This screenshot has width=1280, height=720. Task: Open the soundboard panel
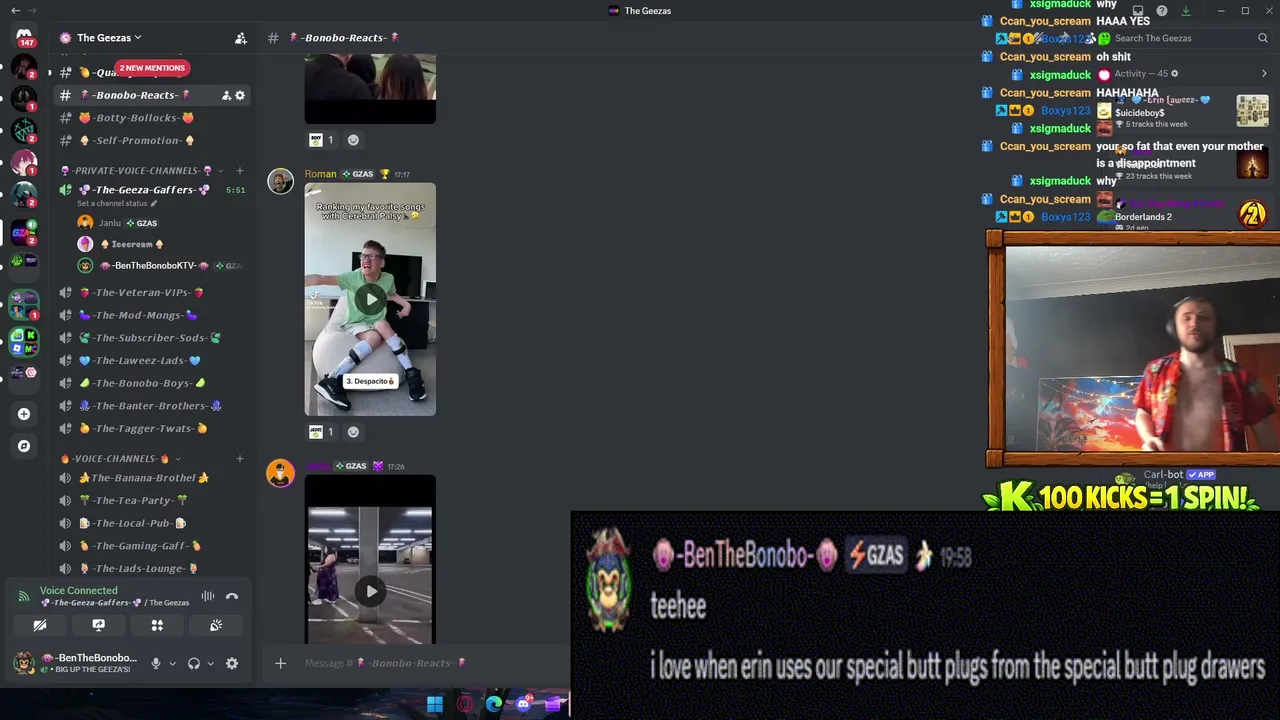[216, 625]
